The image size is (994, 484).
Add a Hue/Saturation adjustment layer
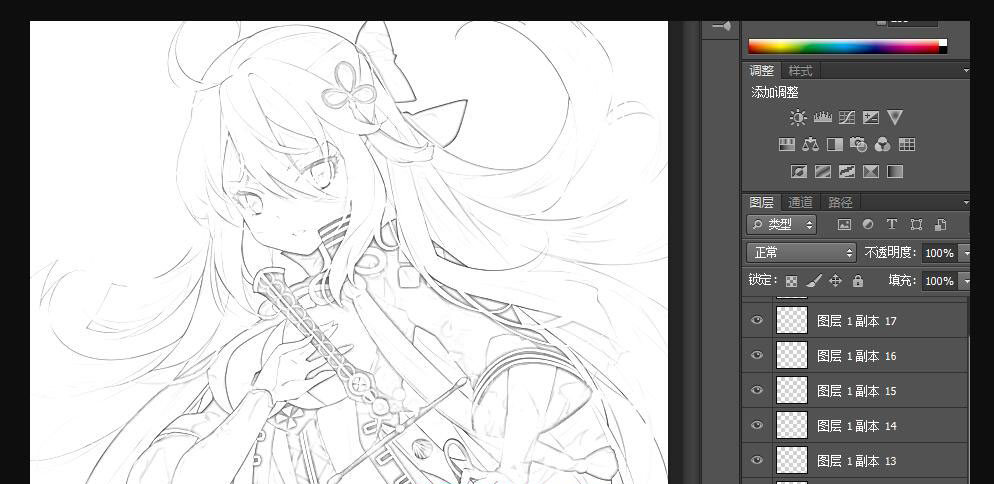click(x=786, y=145)
